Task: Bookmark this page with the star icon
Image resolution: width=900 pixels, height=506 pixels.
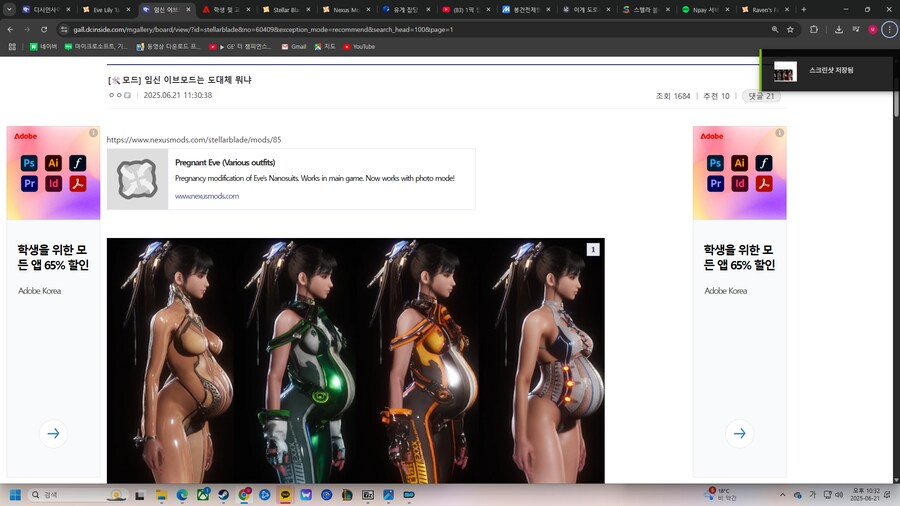Action: click(790, 29)
